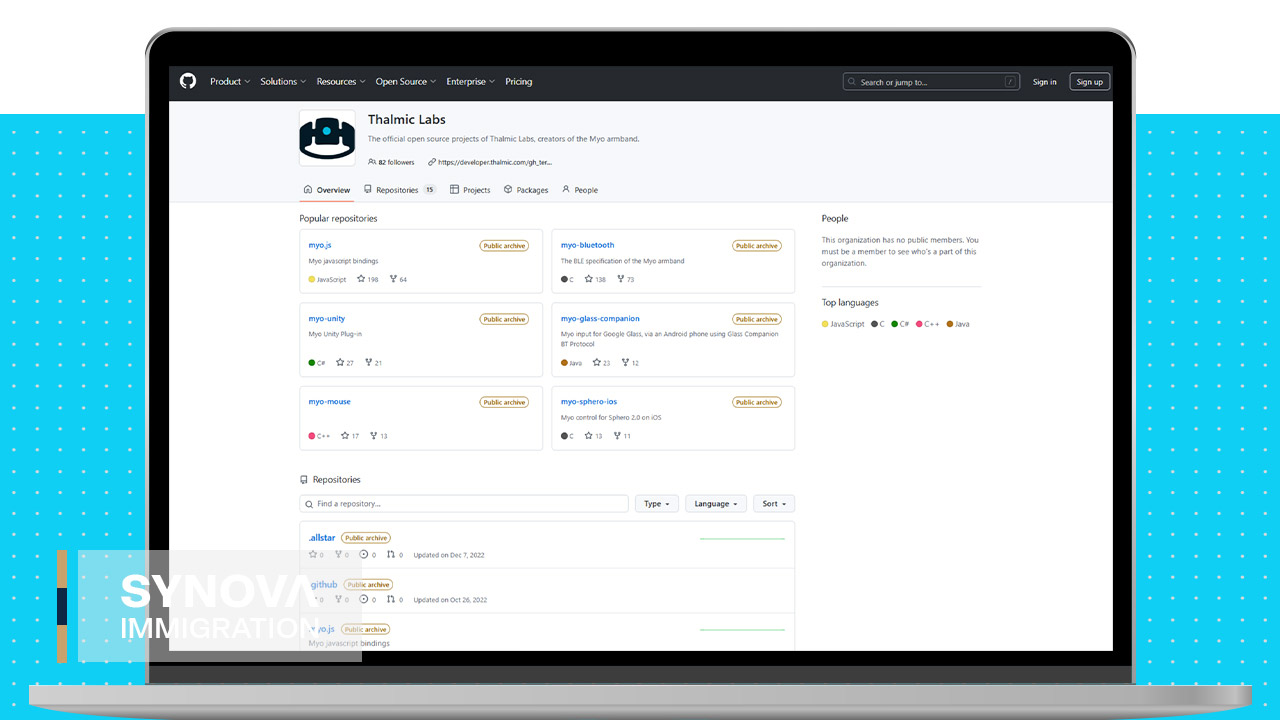Select JavaScript in Top languages
Image resolution: width=1280 pixels, height=720 pixels.
[x=843, y=324]
